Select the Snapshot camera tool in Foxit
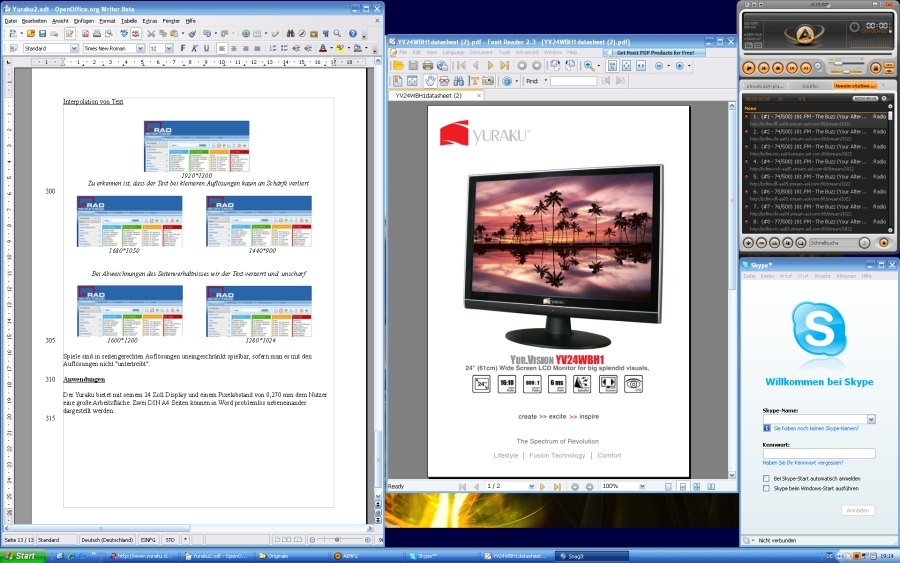This screenshot has width=900, height=563. [x=488, y=81]
